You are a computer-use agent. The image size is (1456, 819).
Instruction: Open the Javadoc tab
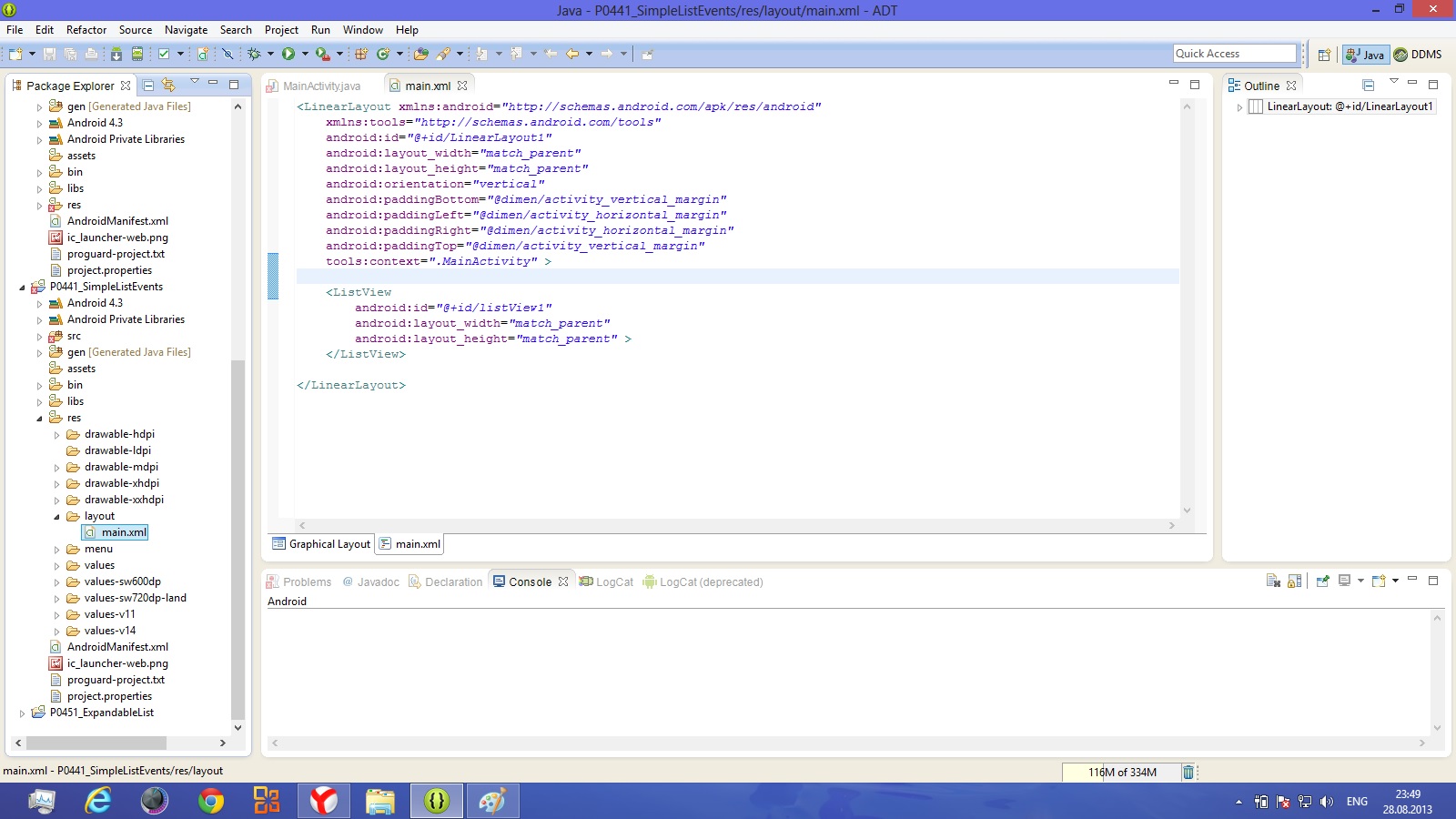(x=370, y=582)
